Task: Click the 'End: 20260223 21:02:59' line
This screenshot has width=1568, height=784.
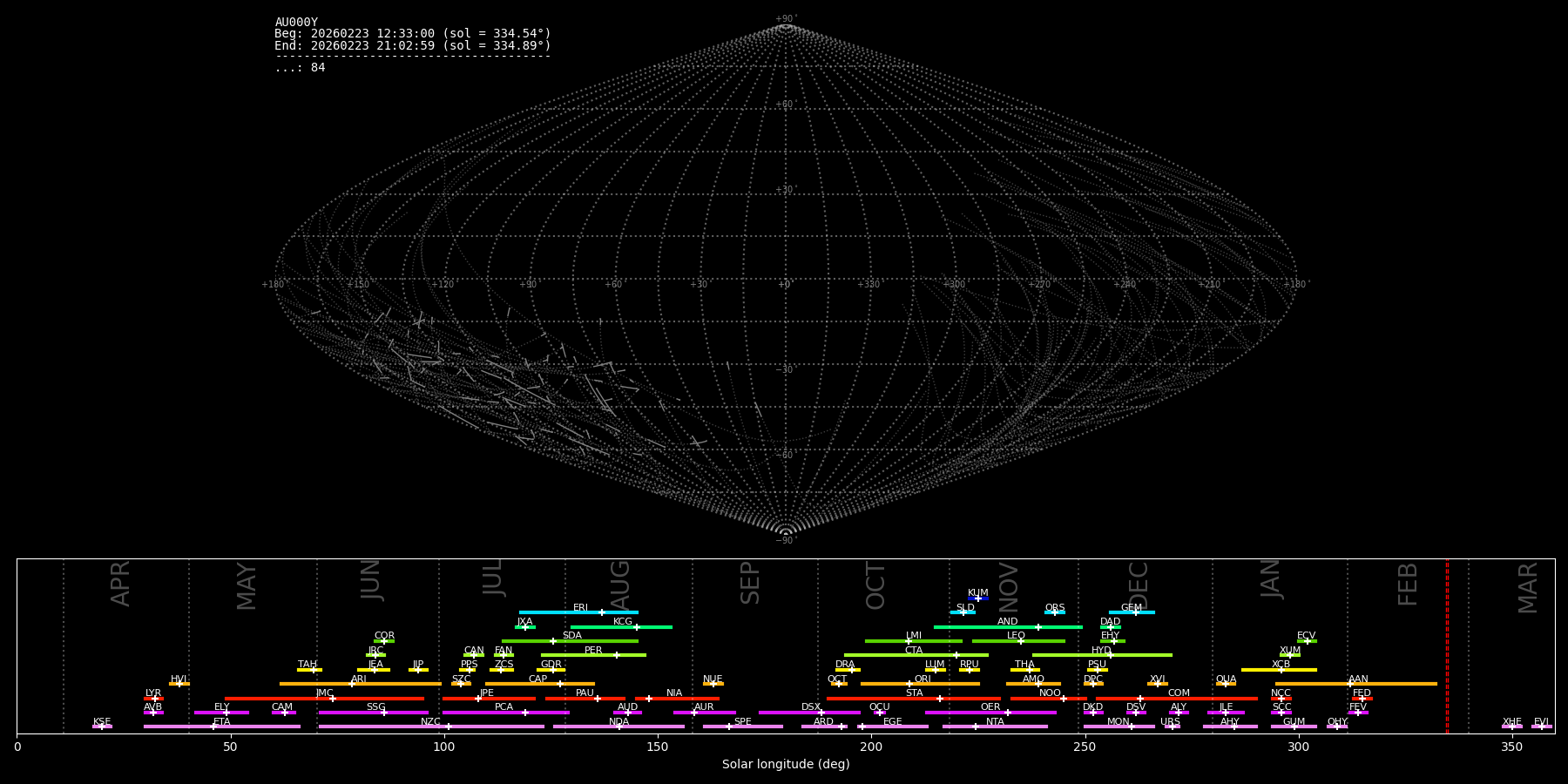Action: [x=413, y=45]
